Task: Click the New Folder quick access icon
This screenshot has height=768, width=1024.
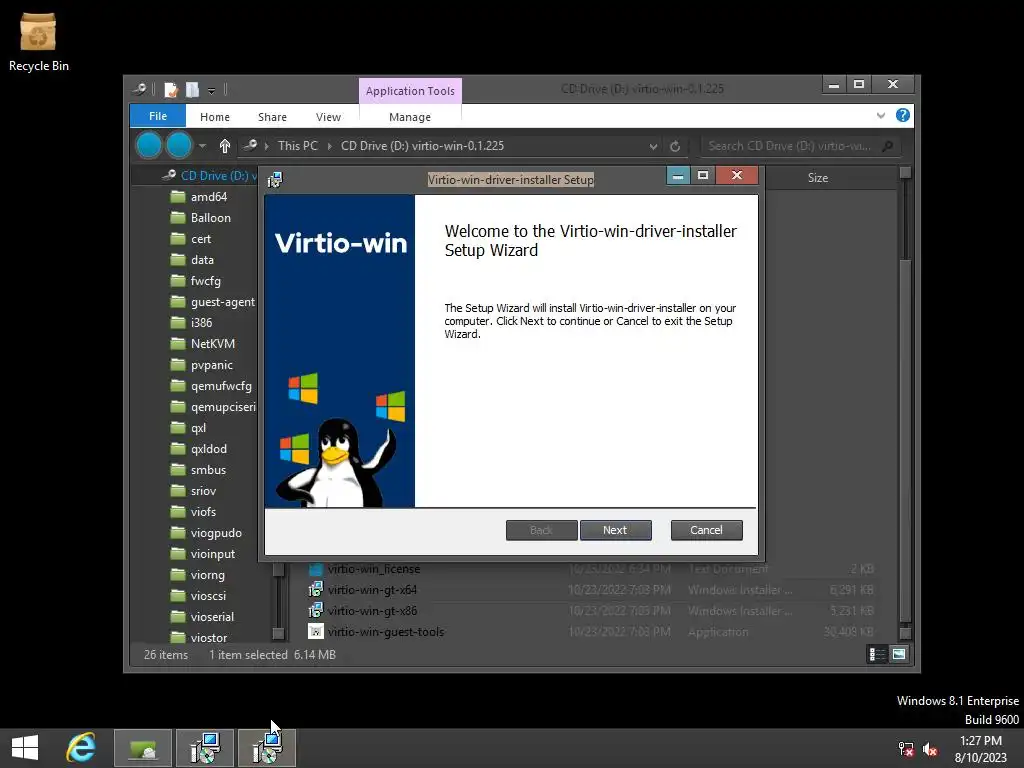Action: click(x=192, y=89)
